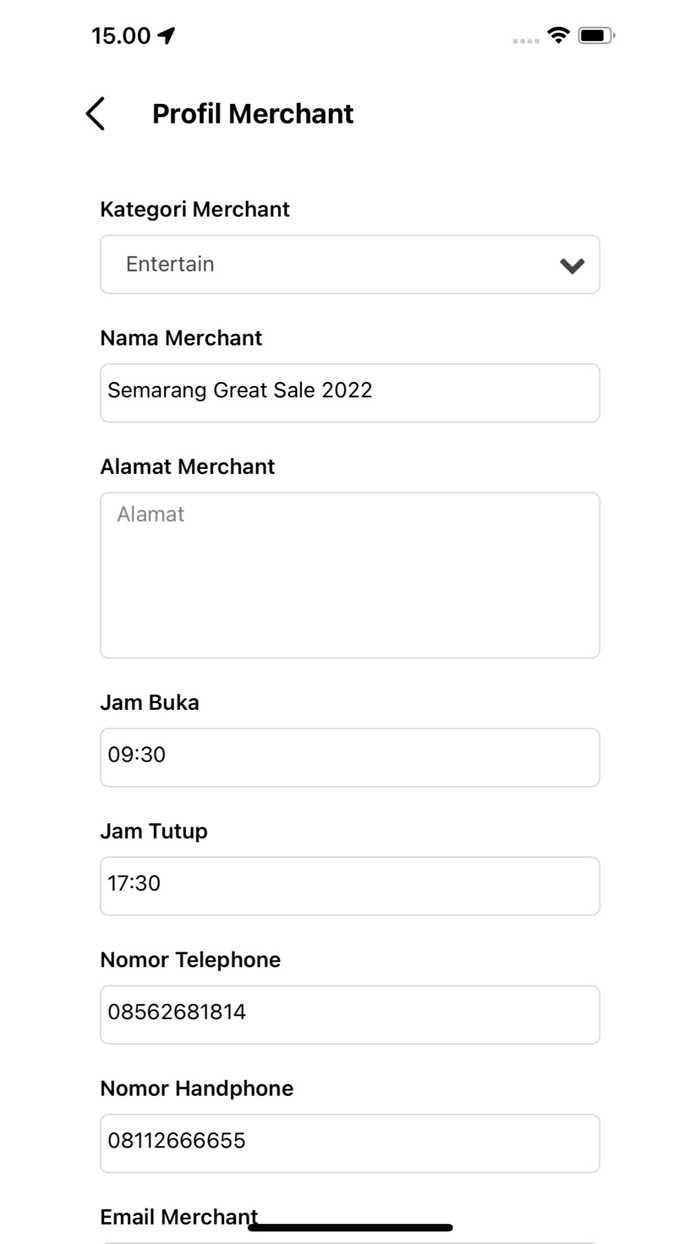Select the Jam Buka field showing 09:30
Image resolution: width=700 pixels, height=1244 pixels.
pos(349,757)
